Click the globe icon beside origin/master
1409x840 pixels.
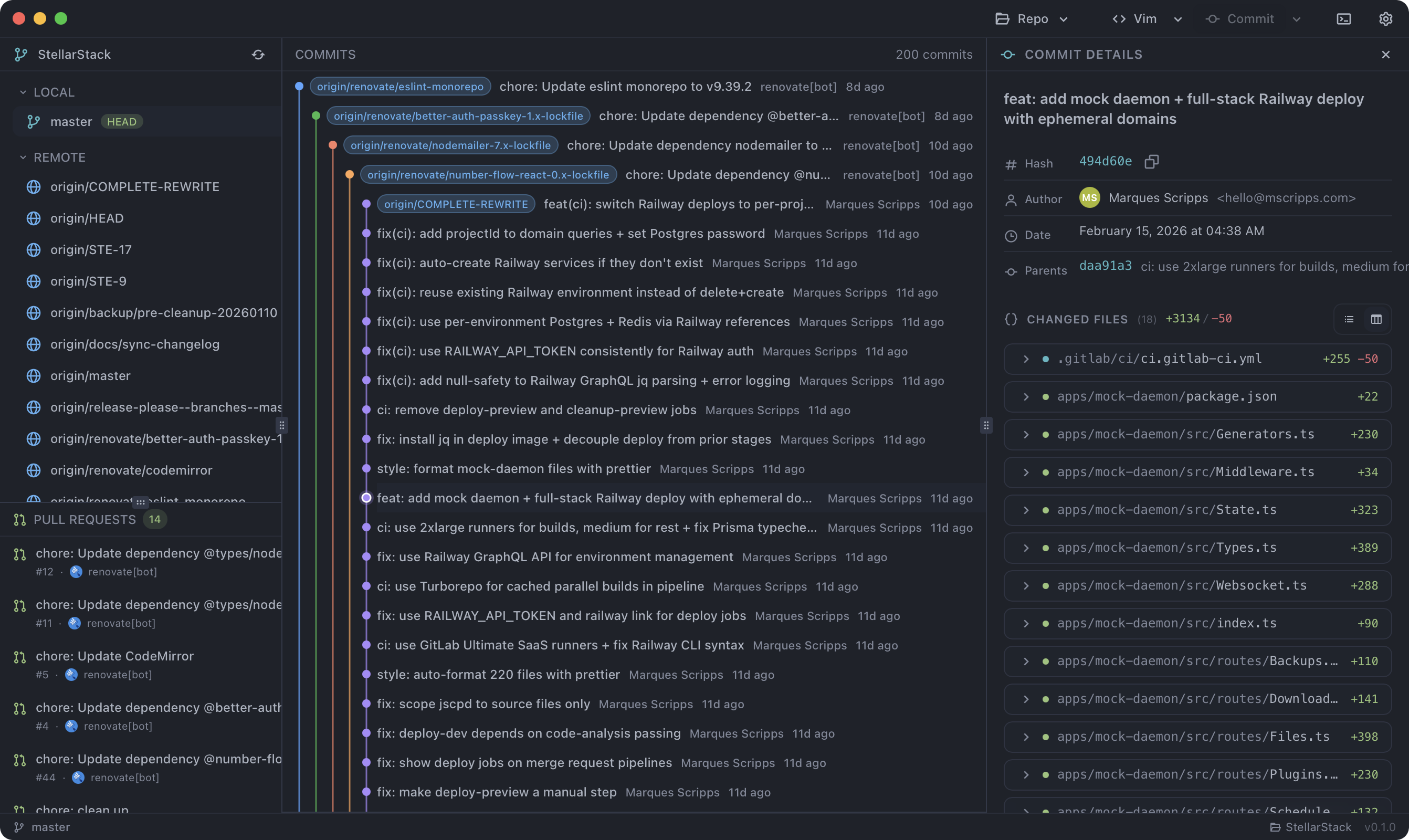click(34, 376)
